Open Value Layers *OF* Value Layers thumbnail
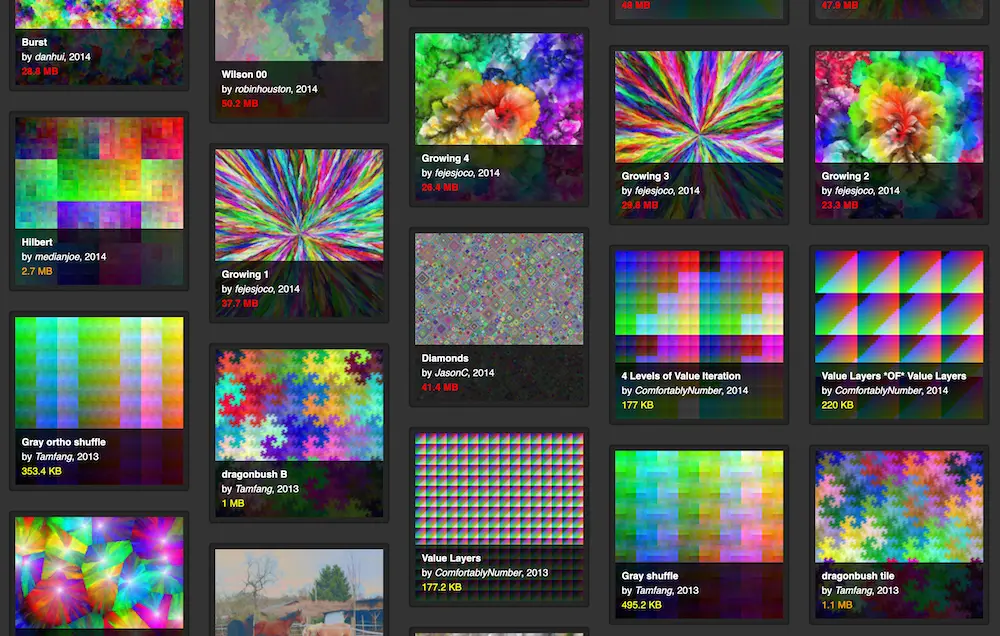The height and width of the screenshot is (636, 1000). coord(899,307)
